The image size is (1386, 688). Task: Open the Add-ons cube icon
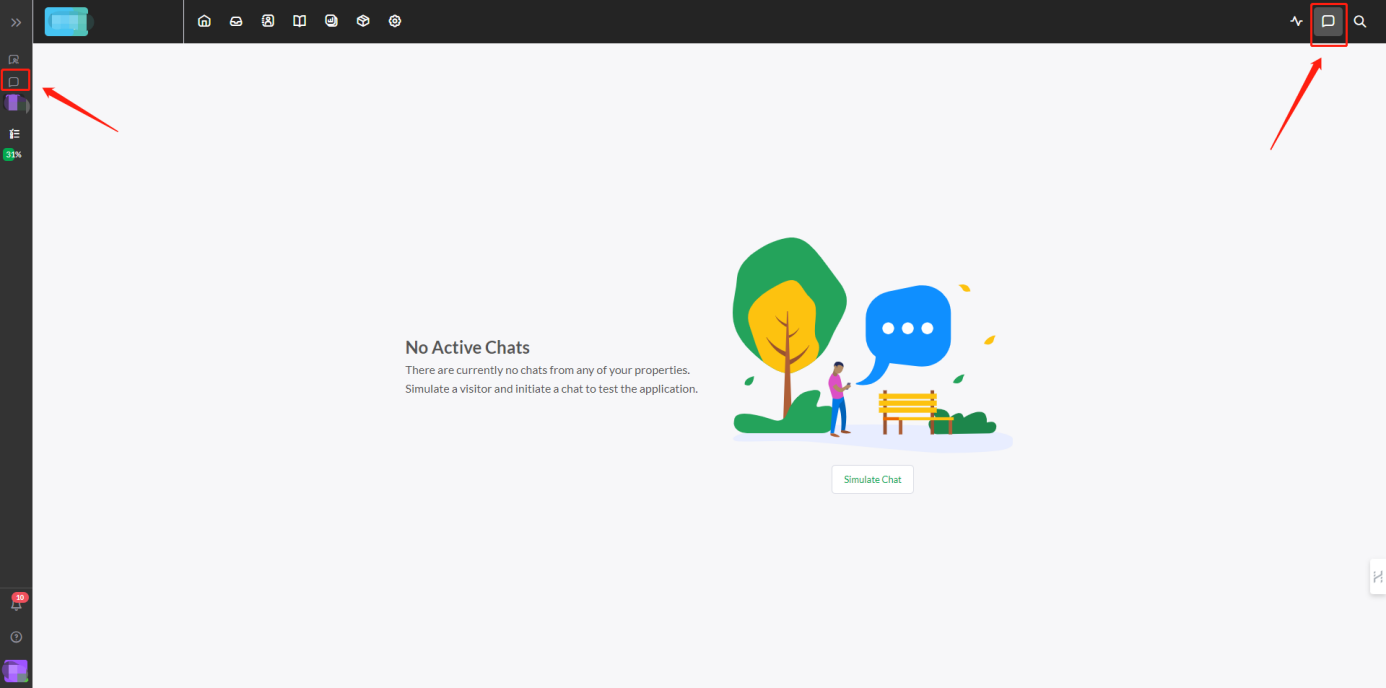pyautogui.click(x=363, y=21)
